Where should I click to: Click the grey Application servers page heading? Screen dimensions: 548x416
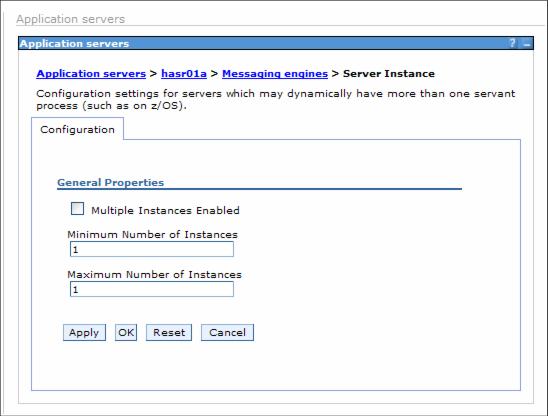[71, 19]
